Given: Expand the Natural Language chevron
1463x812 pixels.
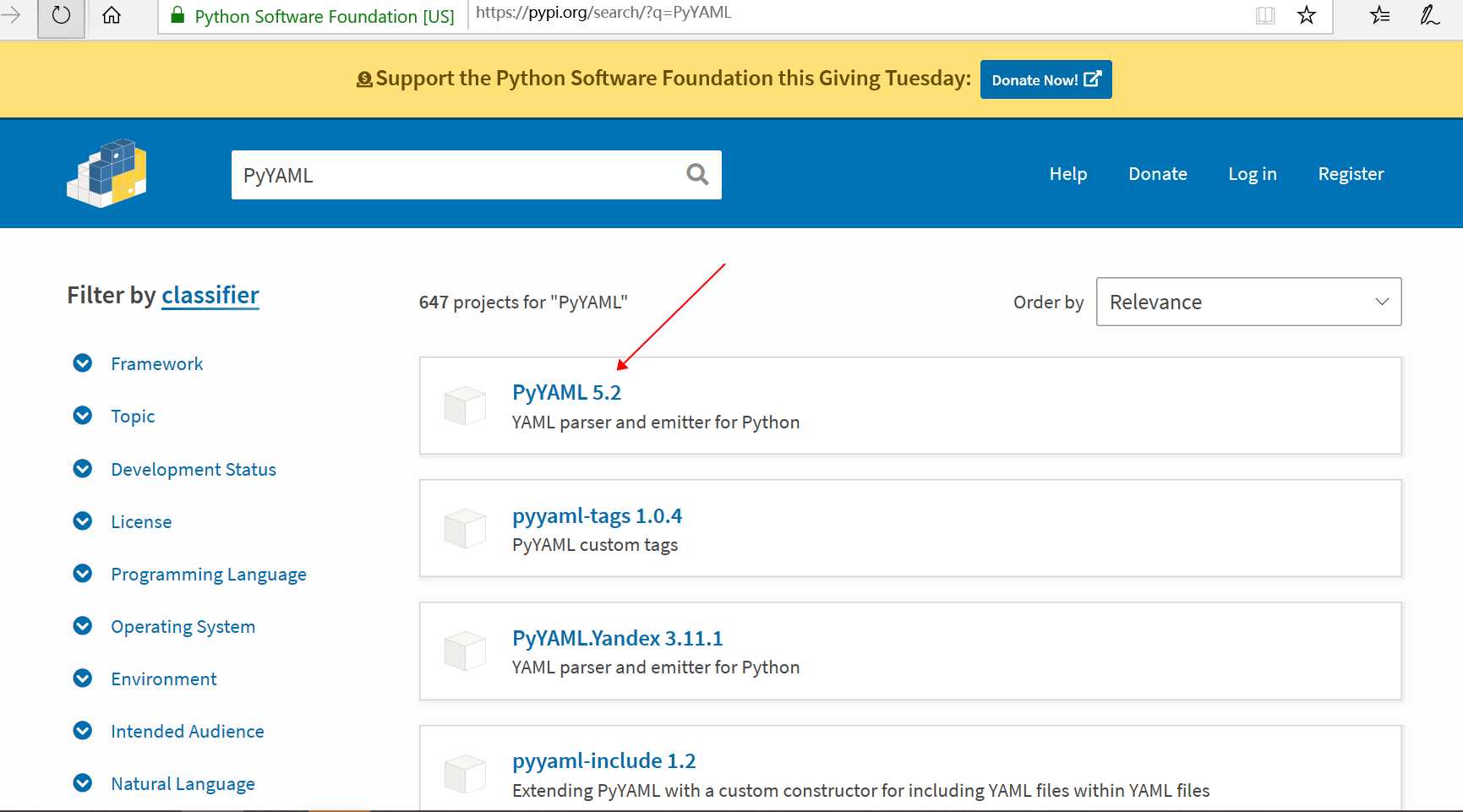Looking at the screenshot, I should (x=83, y=783).
